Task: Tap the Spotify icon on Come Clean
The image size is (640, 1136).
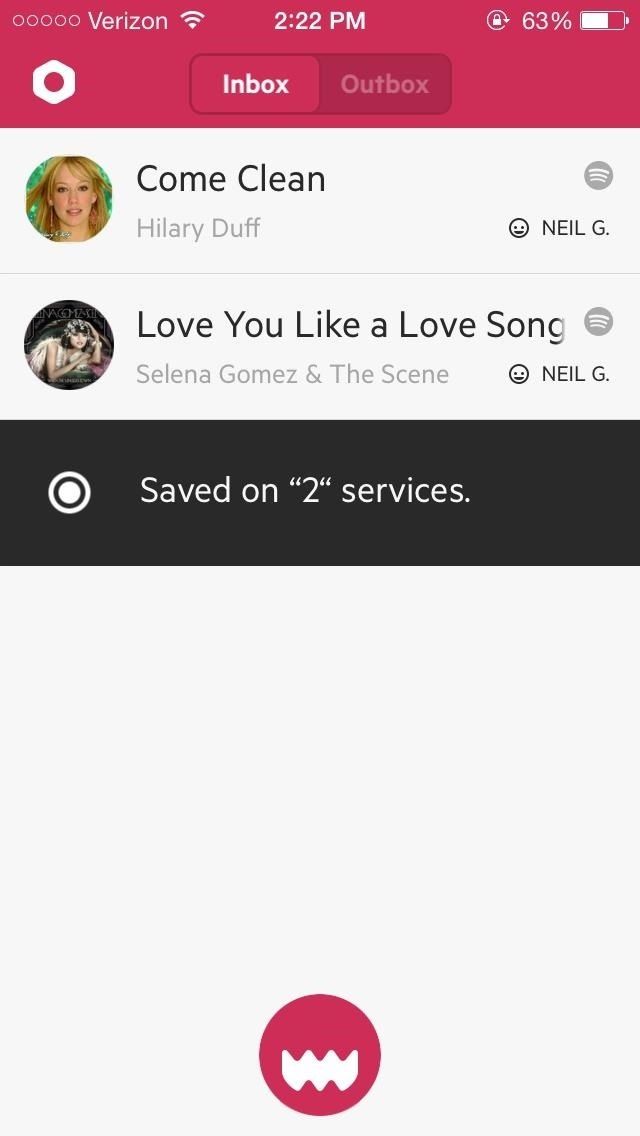Action: coord(598,176)
